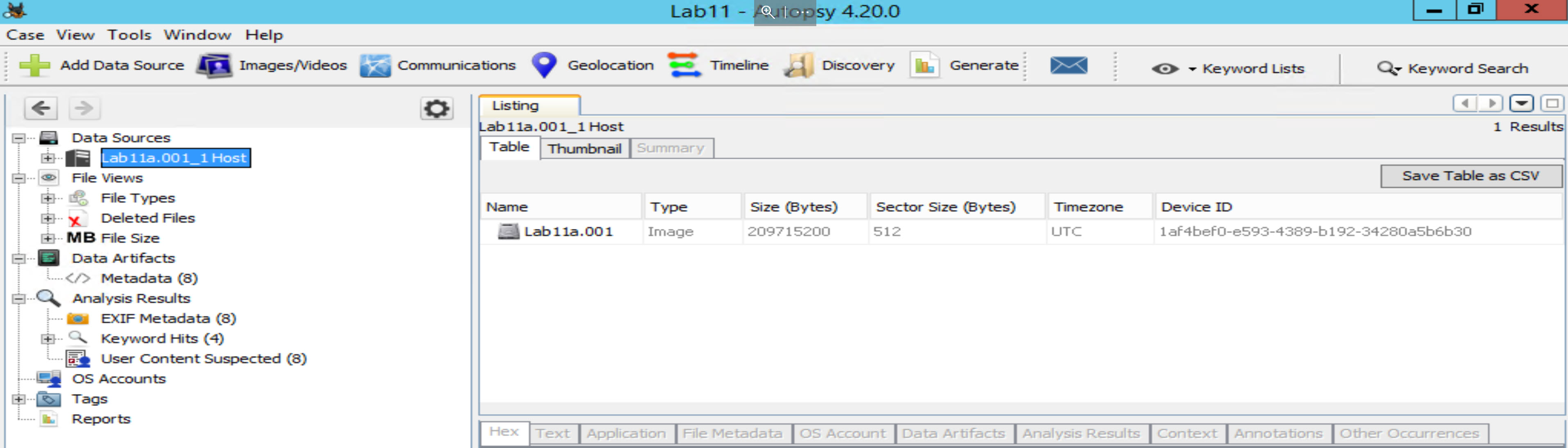This screenshot has height=448, width=1568.
Task: Click the envelope mail icon in toolbar
Action: [x=1068, y=65]
